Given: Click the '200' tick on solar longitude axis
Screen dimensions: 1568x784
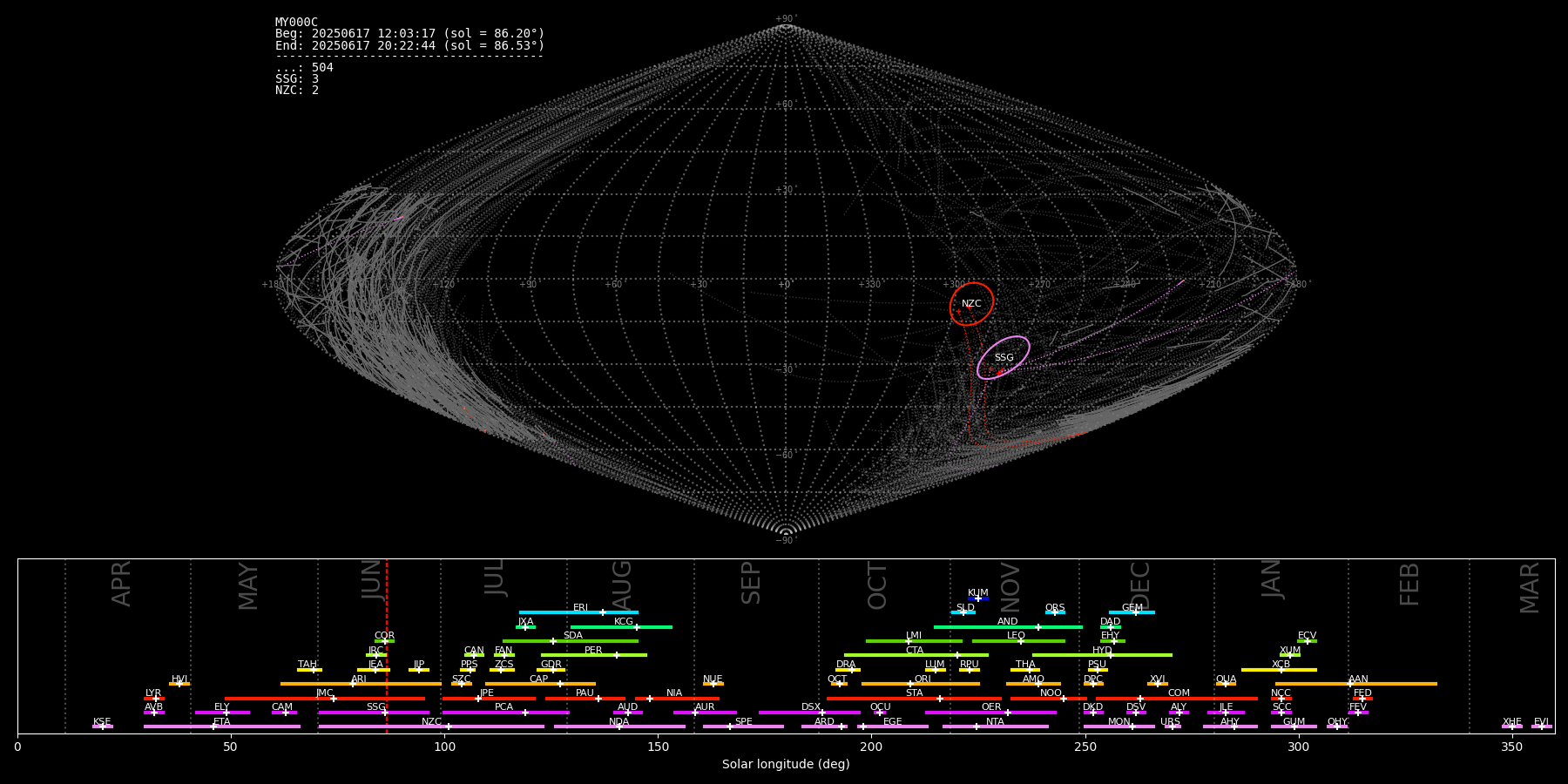Looking at the screenshot, I should click(x=871, y=747).
